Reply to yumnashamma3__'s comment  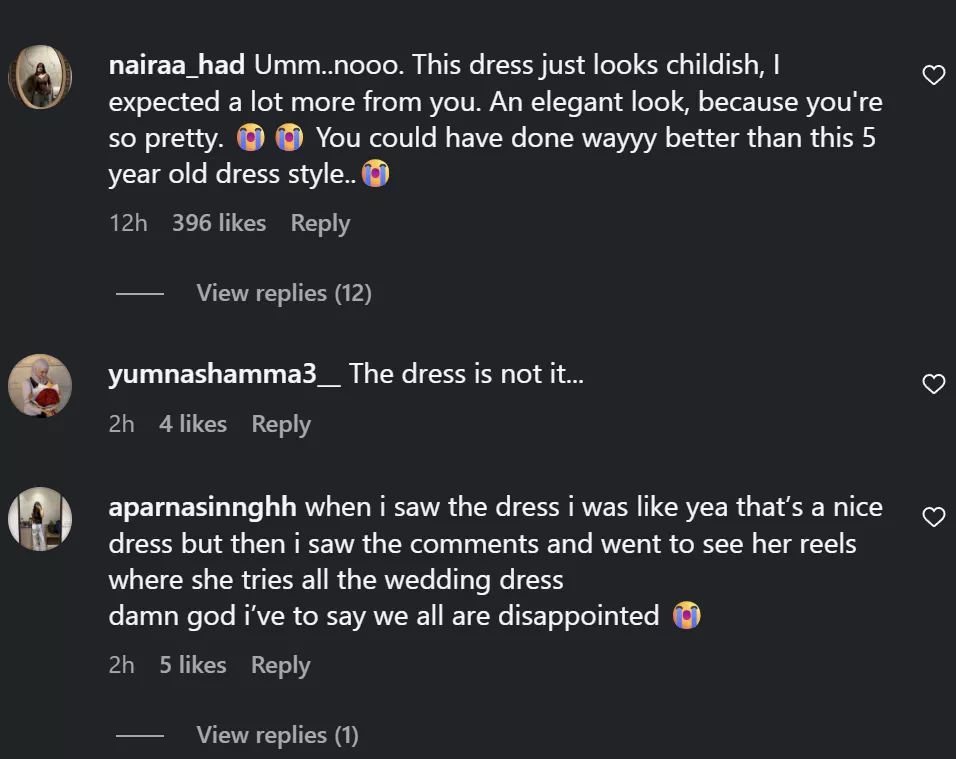click(281, 424)
